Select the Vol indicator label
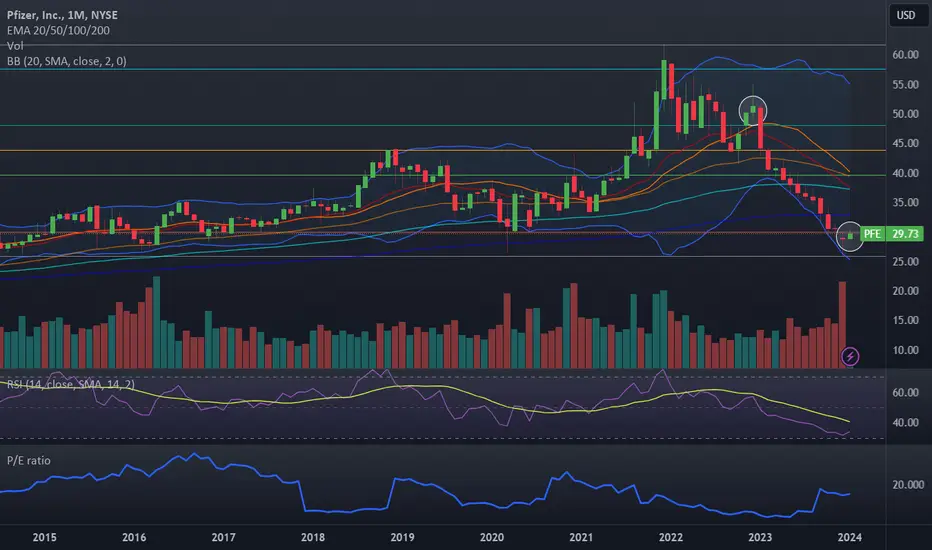The width and height of the screenshot is (932, 550). [15, 46]
